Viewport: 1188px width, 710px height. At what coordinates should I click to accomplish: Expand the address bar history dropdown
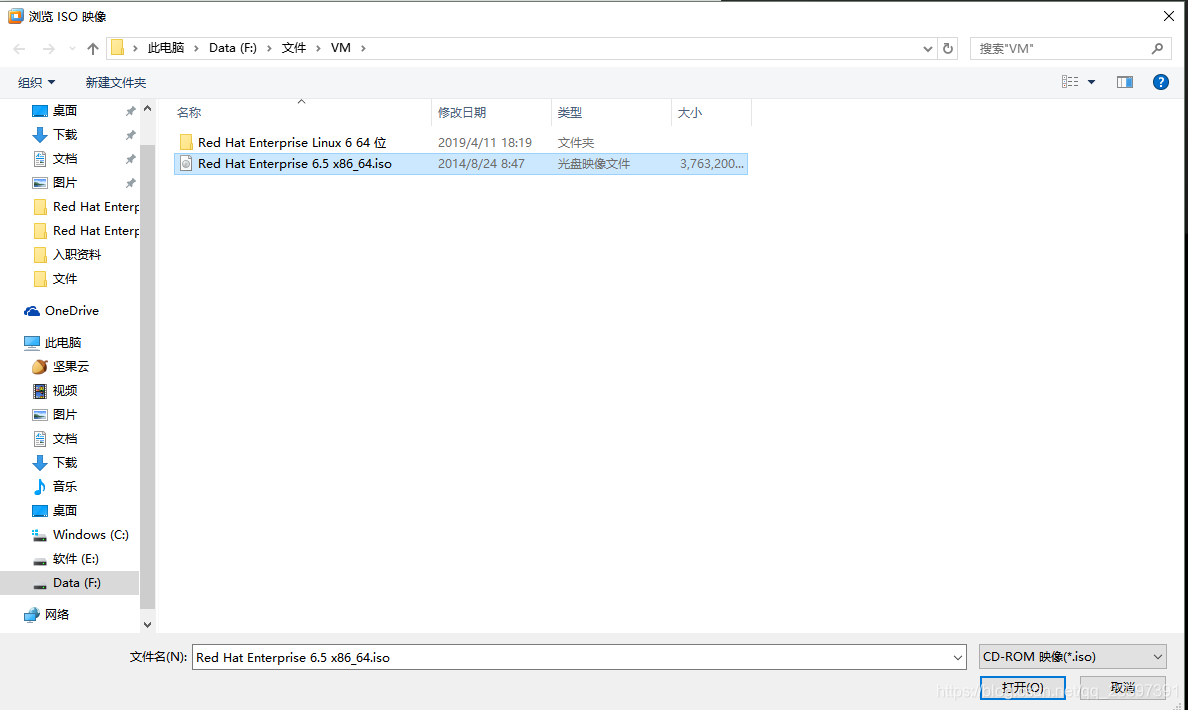[927, 48]
